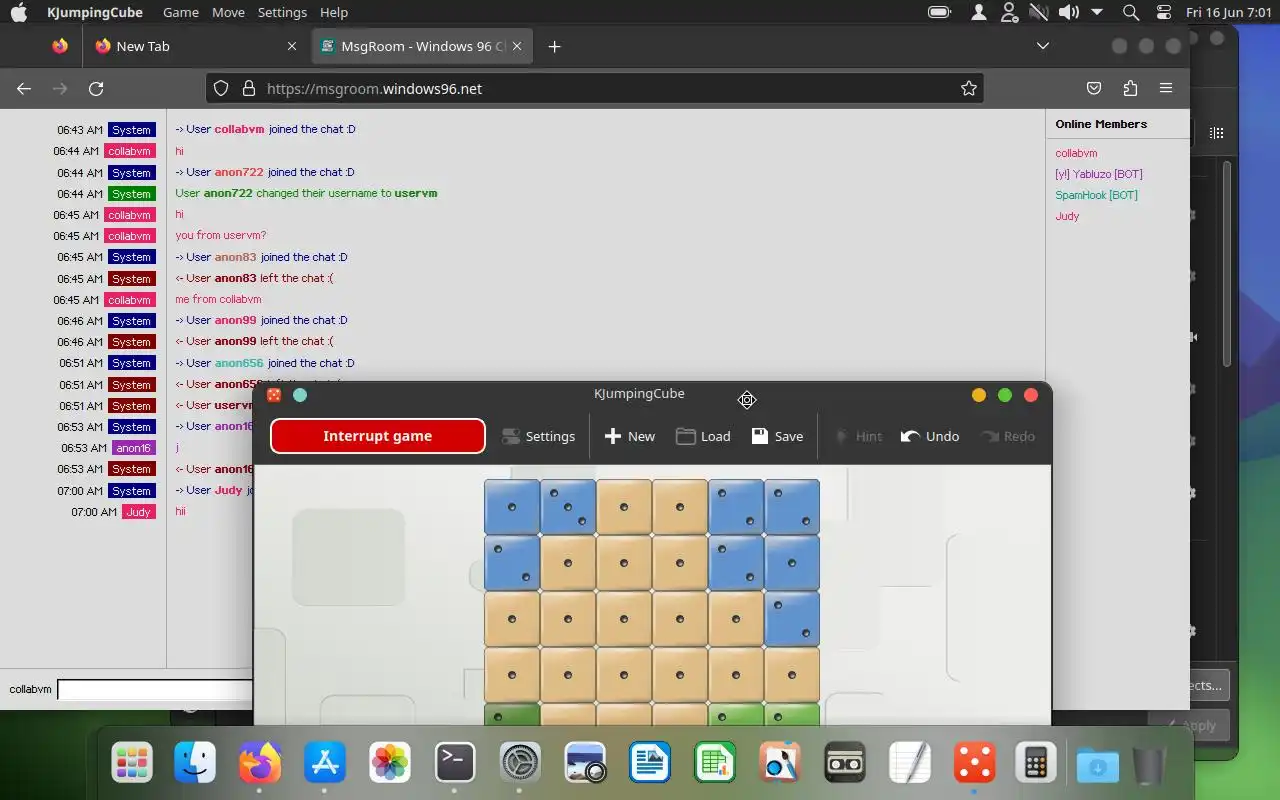Bookmark this page with the star
The image size is (1280, 800).
coord(968,88)
